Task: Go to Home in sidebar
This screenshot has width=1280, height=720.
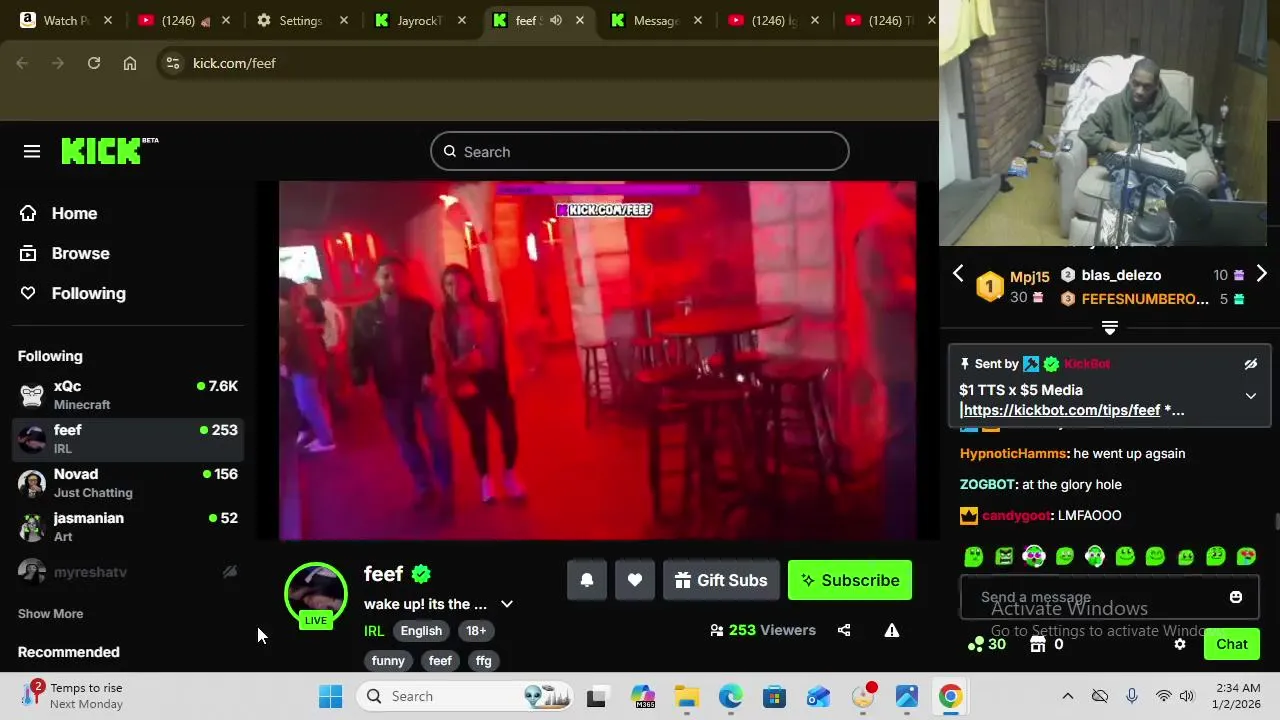Action: point(59,213)
